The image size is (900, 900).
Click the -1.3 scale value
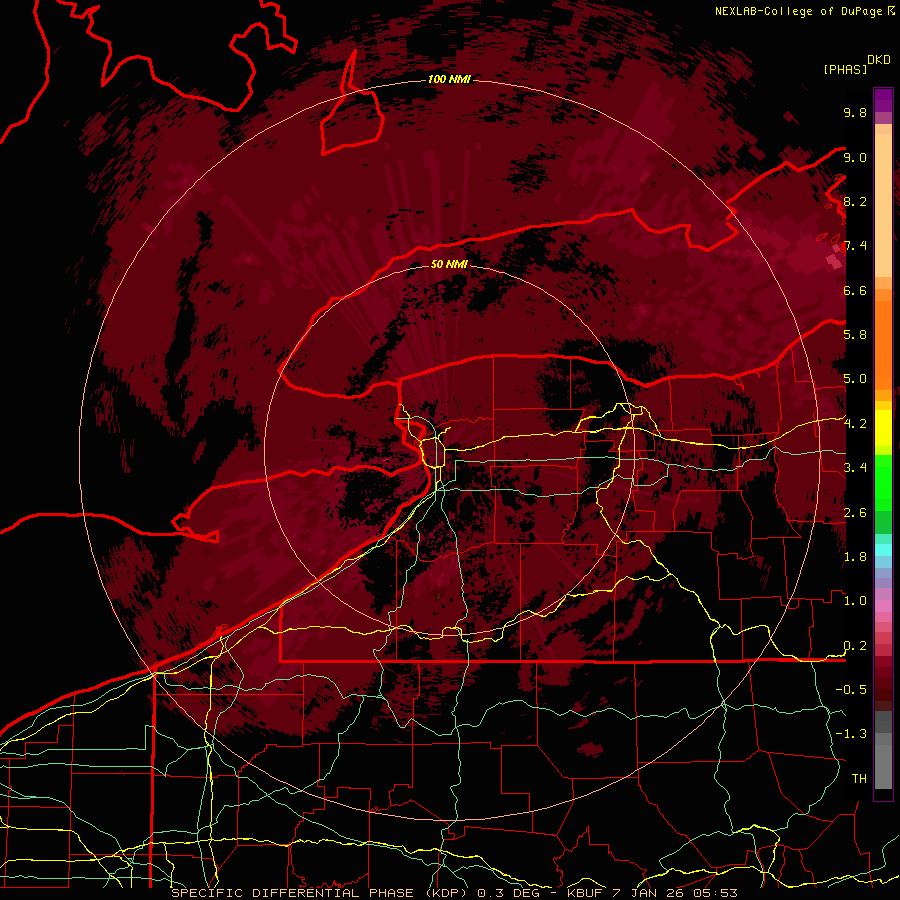click(851, 734)
